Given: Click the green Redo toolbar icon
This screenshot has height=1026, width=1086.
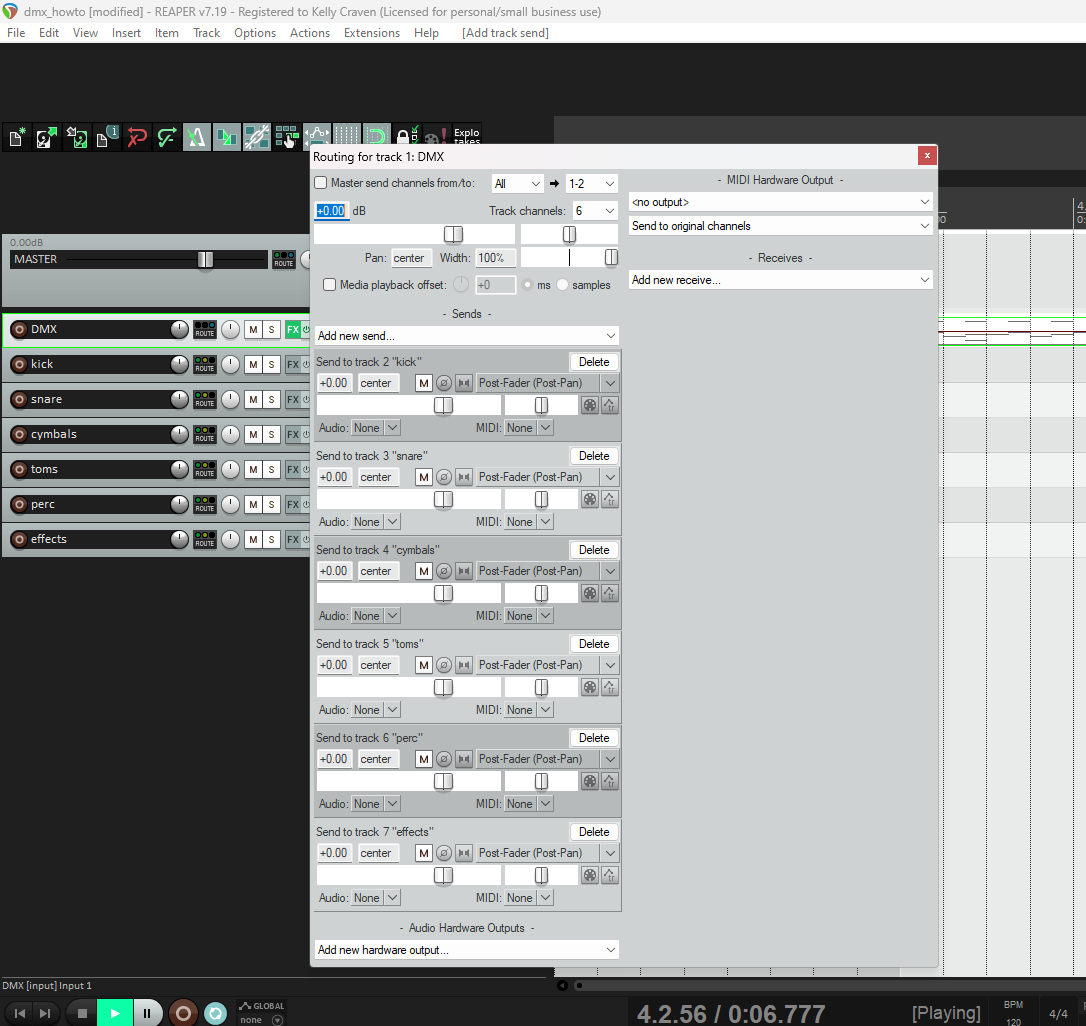Looking at the screenshot, I should pos(166,138).
